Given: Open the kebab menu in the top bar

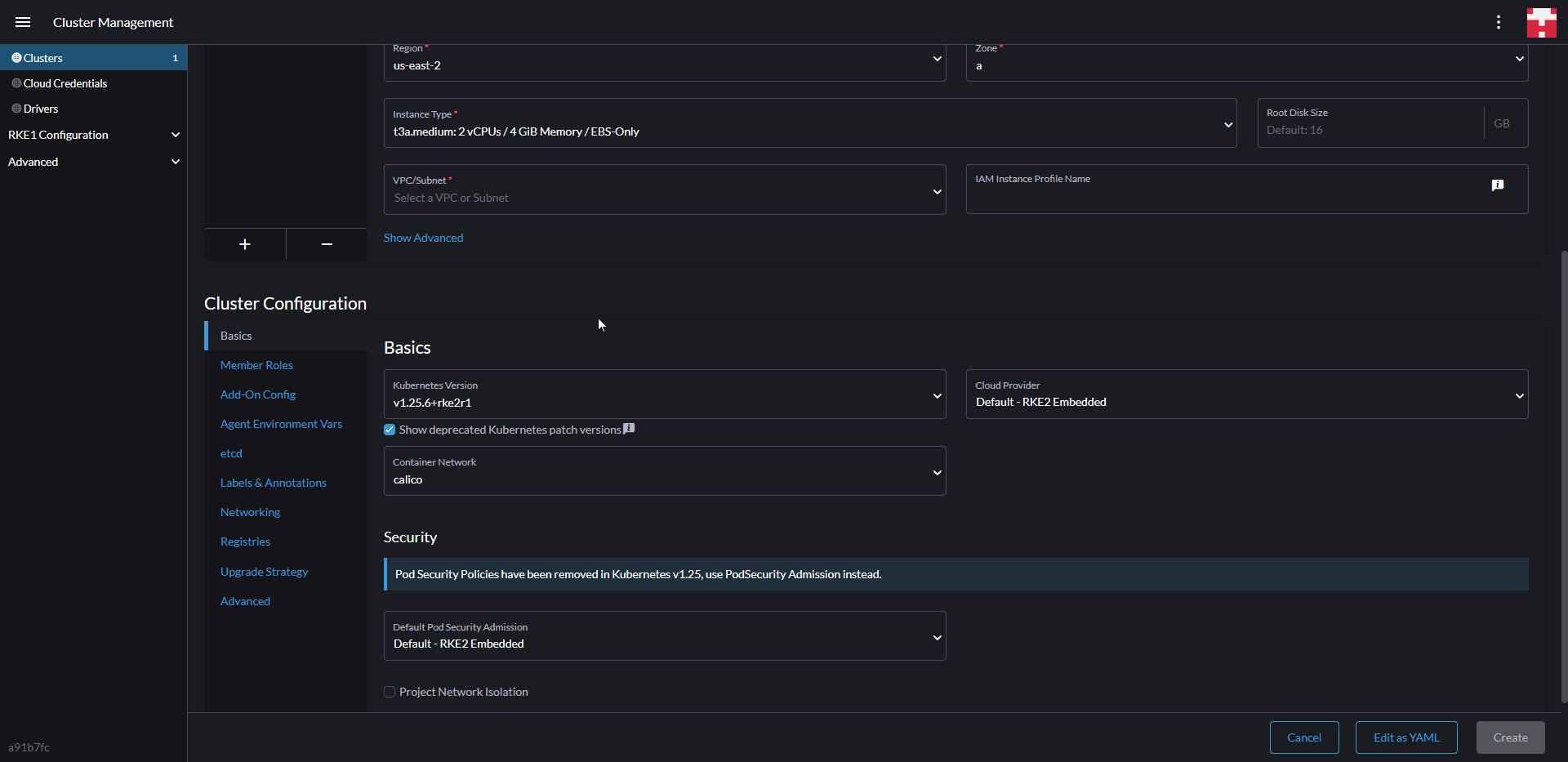Looking at the screenshot, I should coord(1499,22).
